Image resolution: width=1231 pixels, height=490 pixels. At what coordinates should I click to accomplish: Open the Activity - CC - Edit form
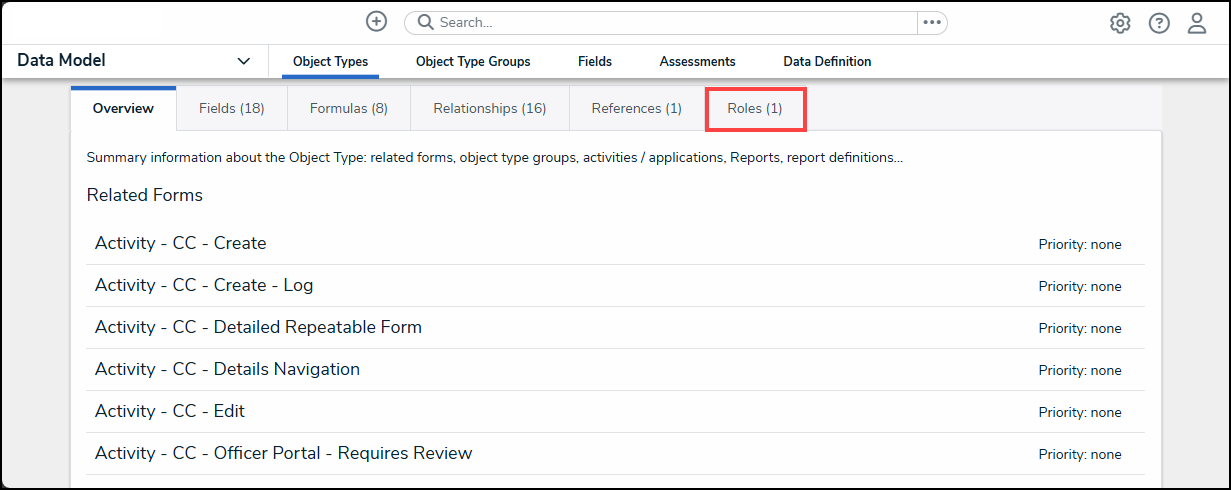point(169,411)
